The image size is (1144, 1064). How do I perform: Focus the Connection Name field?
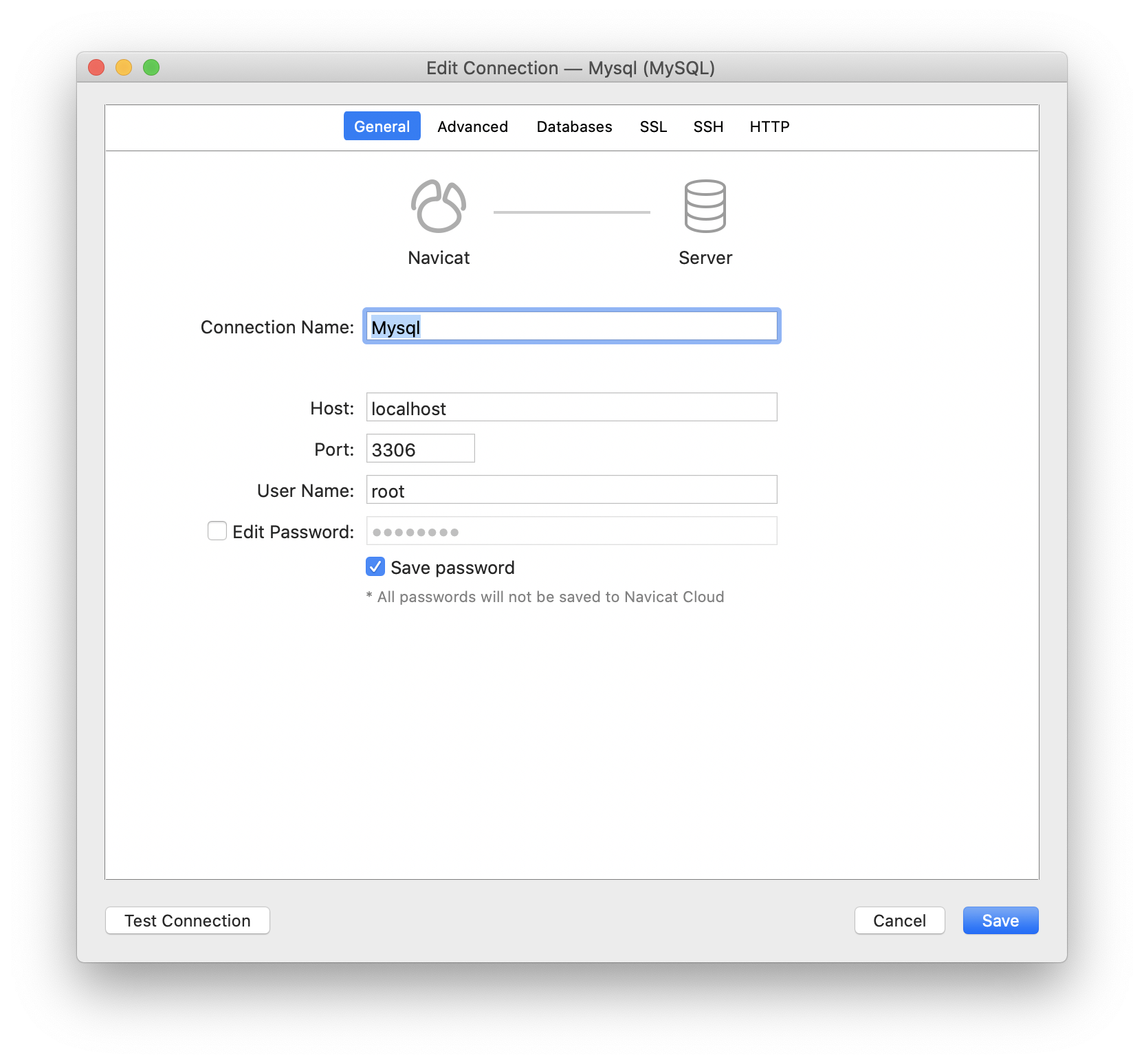[571, 326]
